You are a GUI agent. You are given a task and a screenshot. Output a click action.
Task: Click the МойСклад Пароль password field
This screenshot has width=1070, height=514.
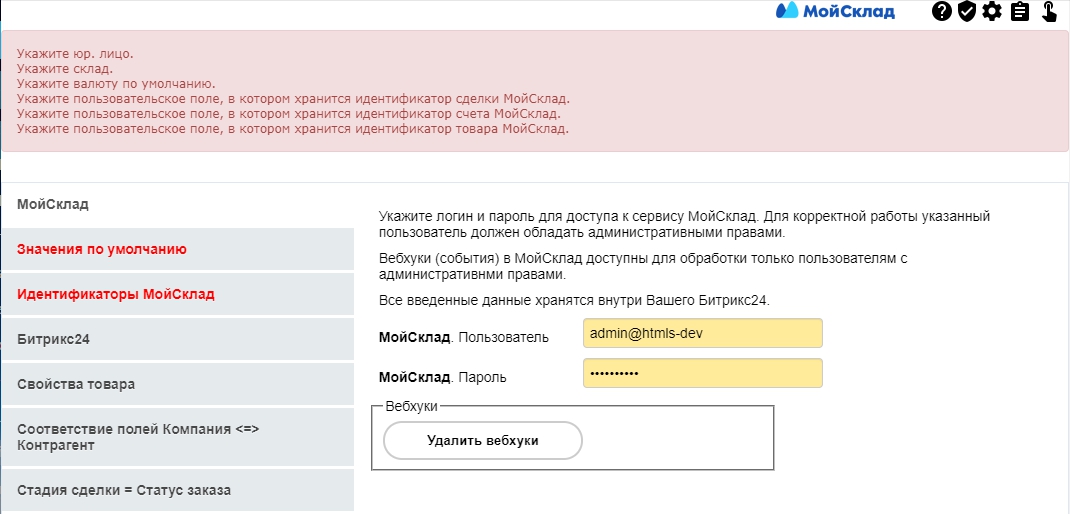tap(702, 374)
